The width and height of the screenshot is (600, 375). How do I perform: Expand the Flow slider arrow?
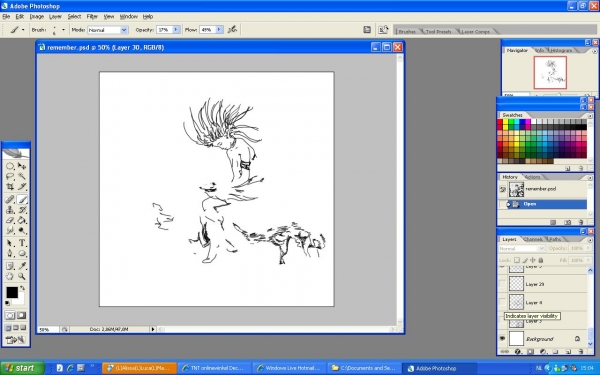coord(219,29)
